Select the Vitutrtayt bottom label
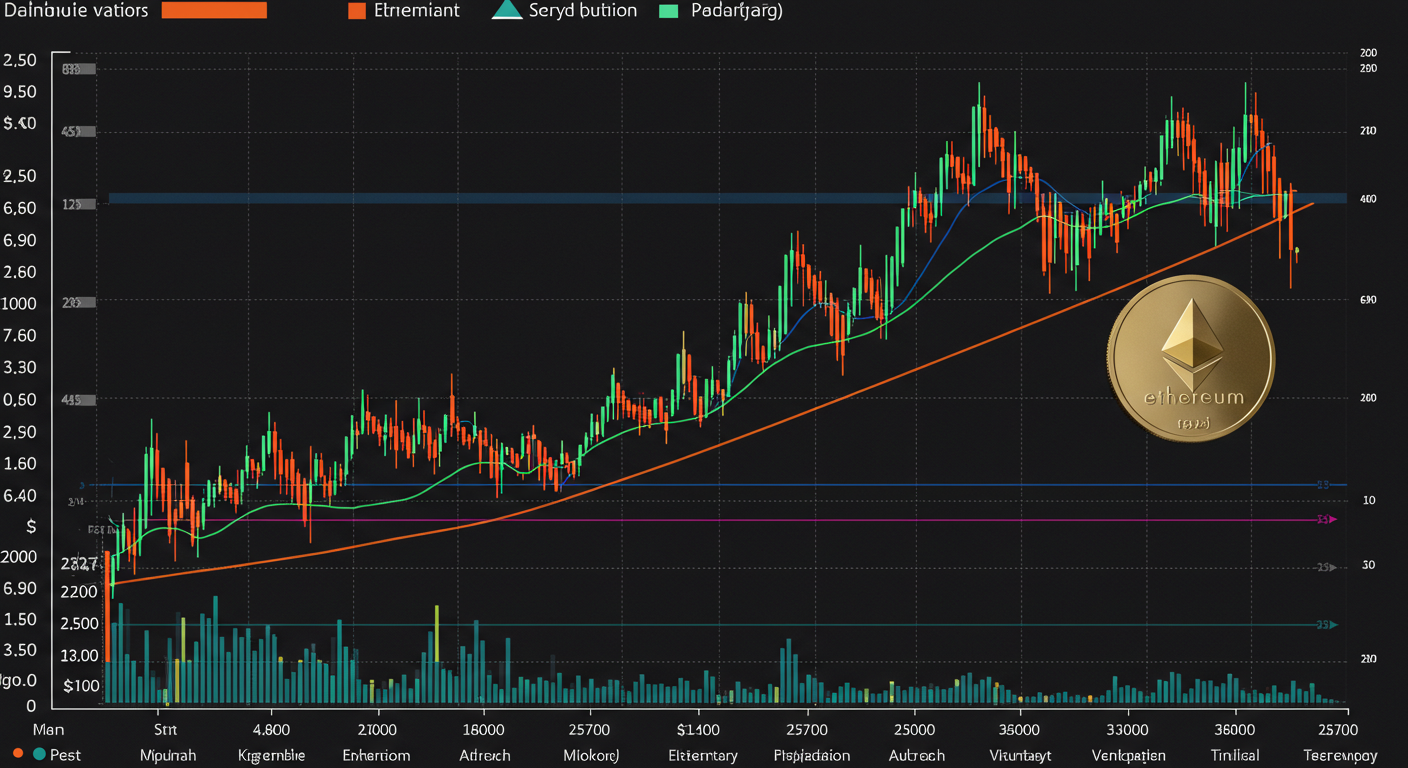The image size is (1408, 768). click(x=1022, y=755)
